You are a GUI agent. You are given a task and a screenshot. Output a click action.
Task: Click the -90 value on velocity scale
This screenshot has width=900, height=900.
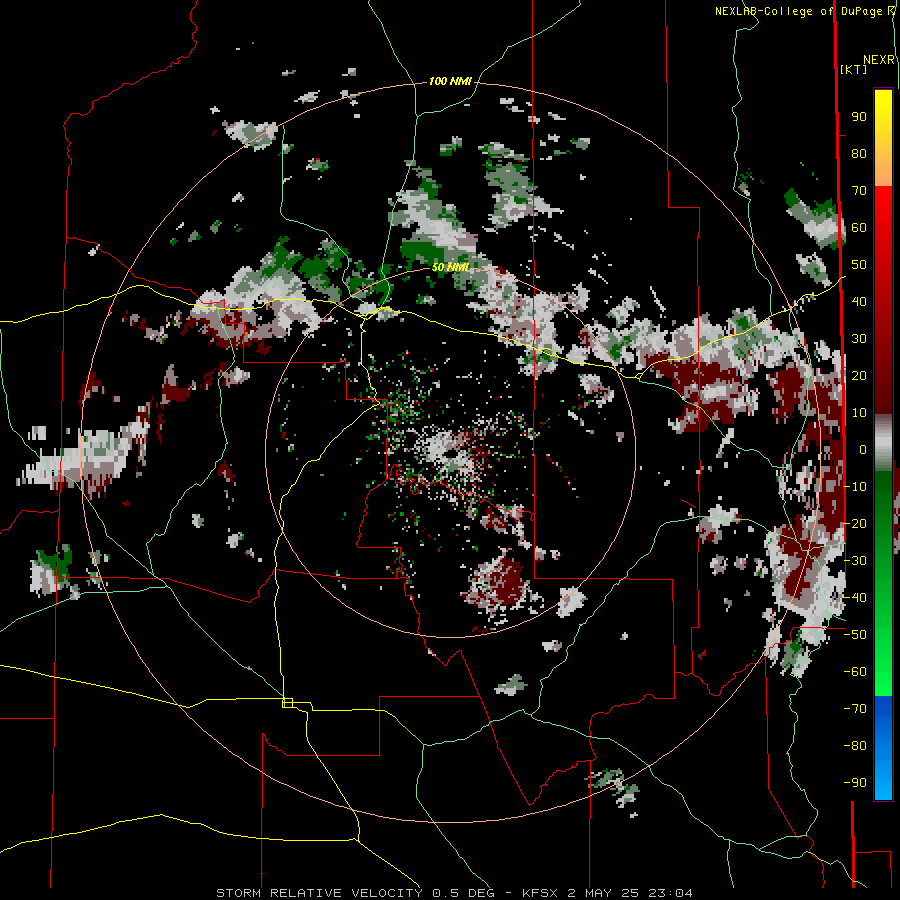[855, 783]
